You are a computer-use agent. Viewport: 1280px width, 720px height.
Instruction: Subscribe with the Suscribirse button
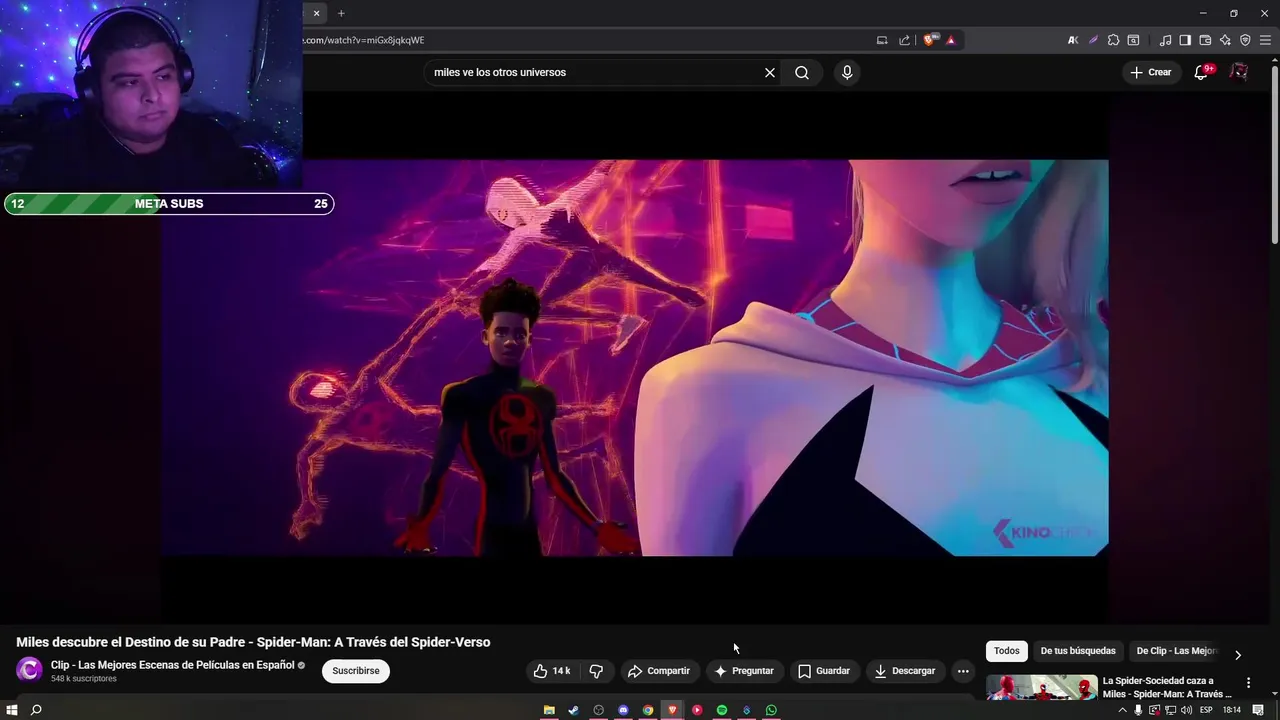356,671
